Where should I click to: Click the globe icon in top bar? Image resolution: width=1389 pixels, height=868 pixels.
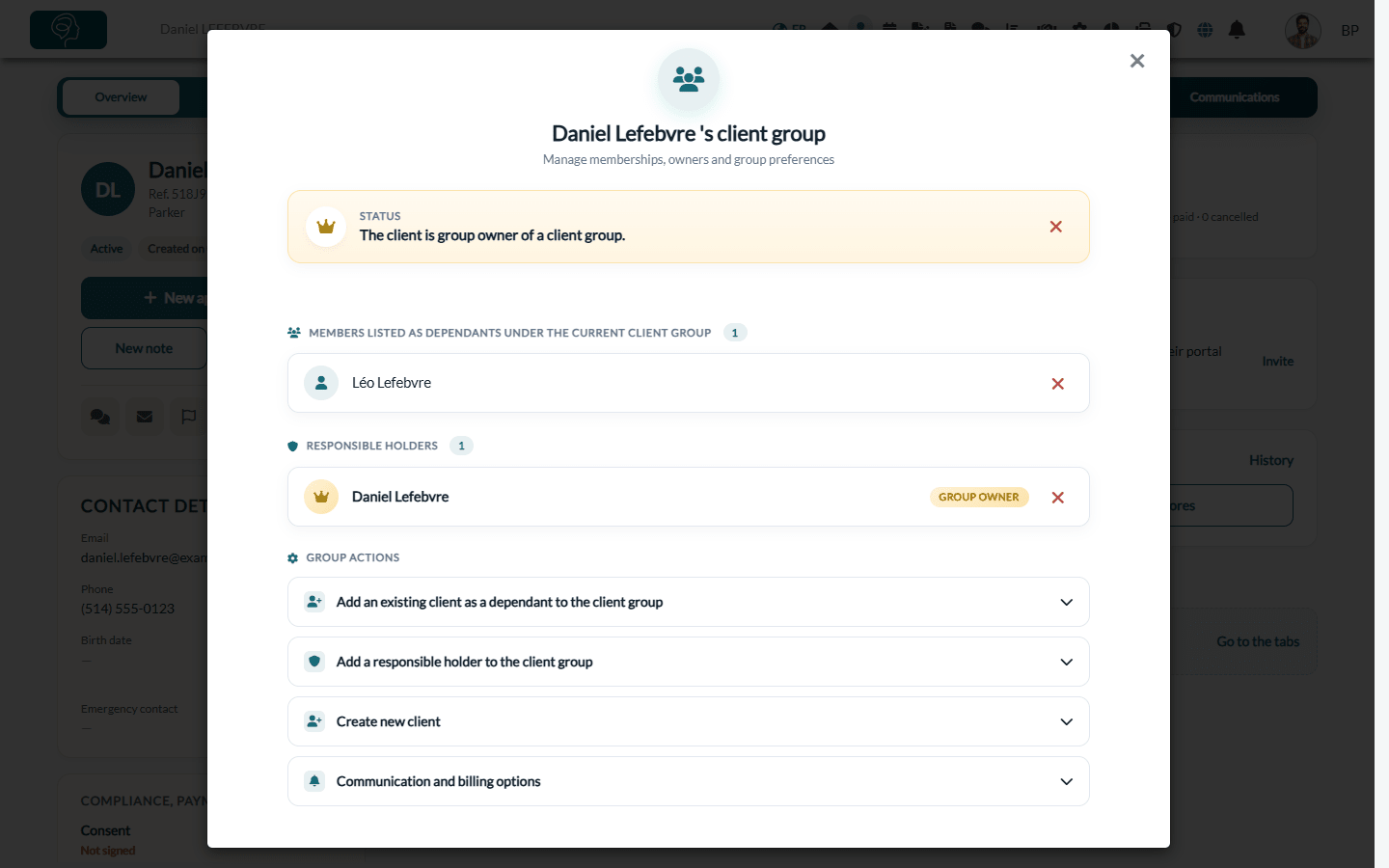pos(1205,30)
